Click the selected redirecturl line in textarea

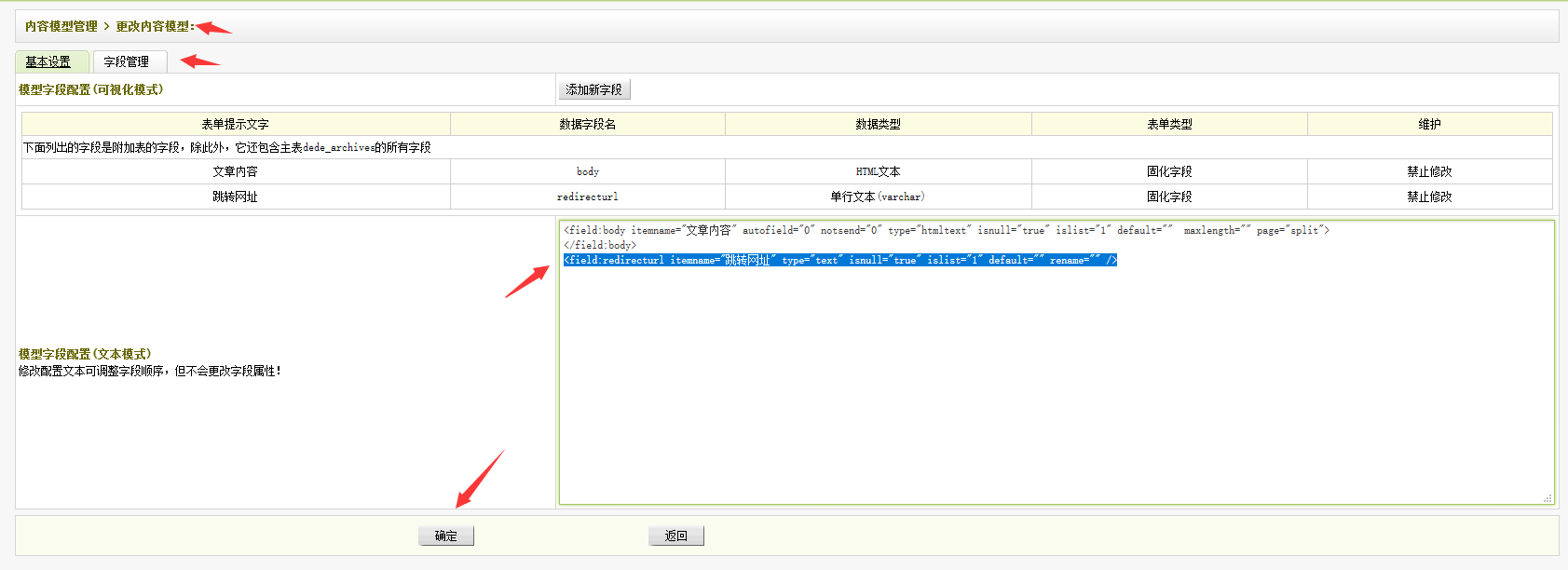tap(839, 260)
